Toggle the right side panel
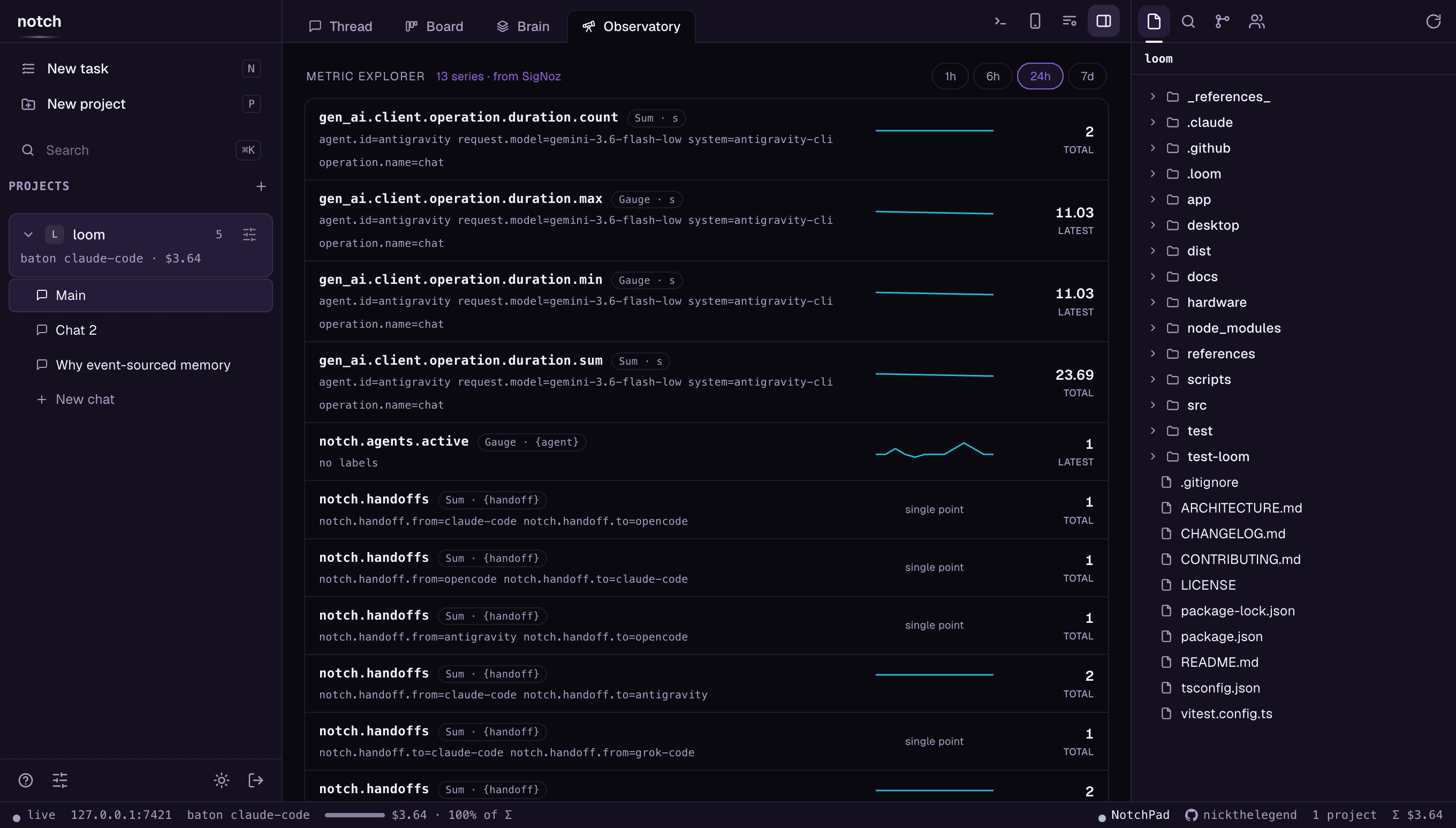1456x828 pixels. tap(1104, 21)
